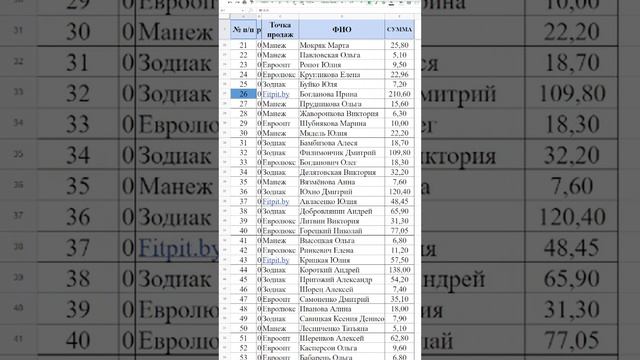The height and width of the screenshot is (360, 640).
Task: Select the '№ п/п' header cell
Action: pyautogui.click(x=243, y=29)
